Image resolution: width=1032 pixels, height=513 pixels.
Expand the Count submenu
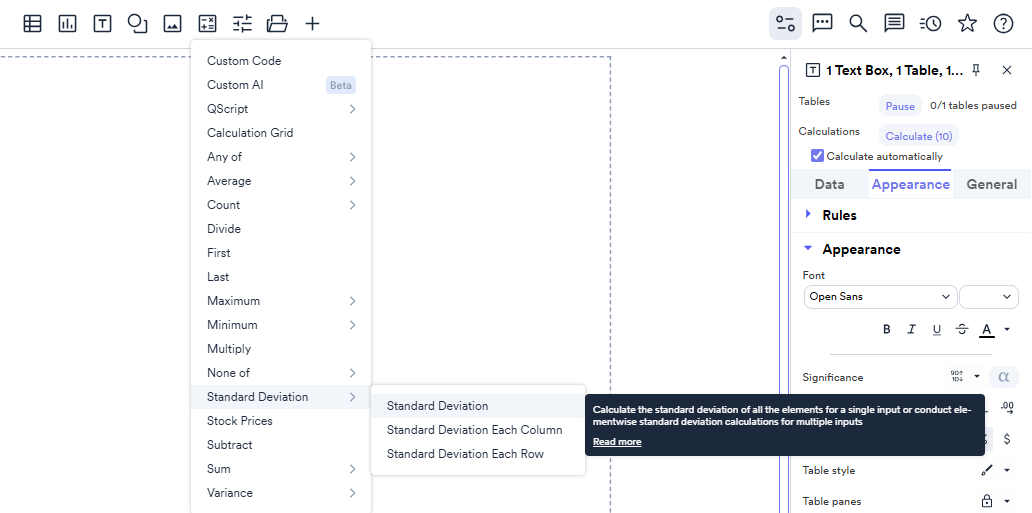click(281, 205)
